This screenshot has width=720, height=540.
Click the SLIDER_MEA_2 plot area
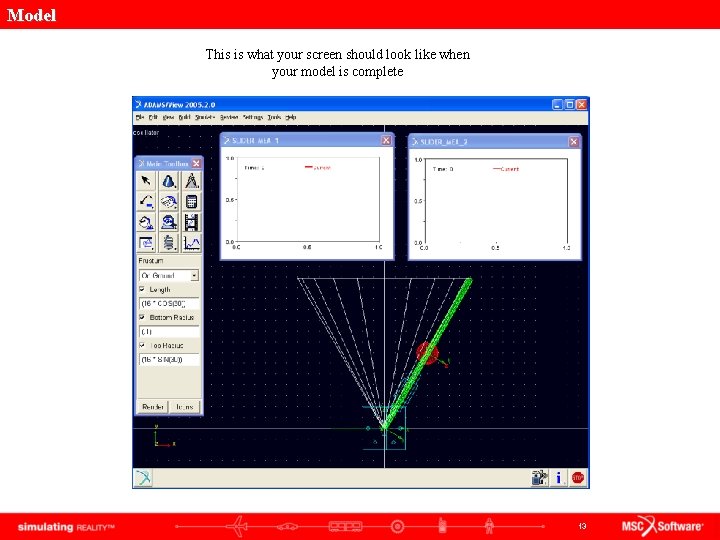495,201
